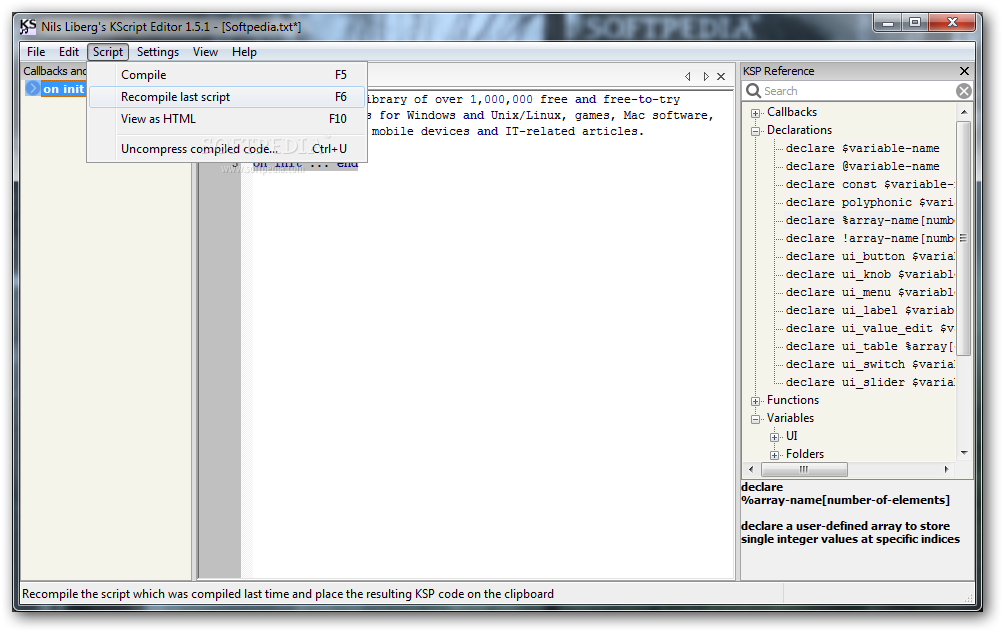
Task: Click '1,000,000' in the editor text
Action: (502, 99)
